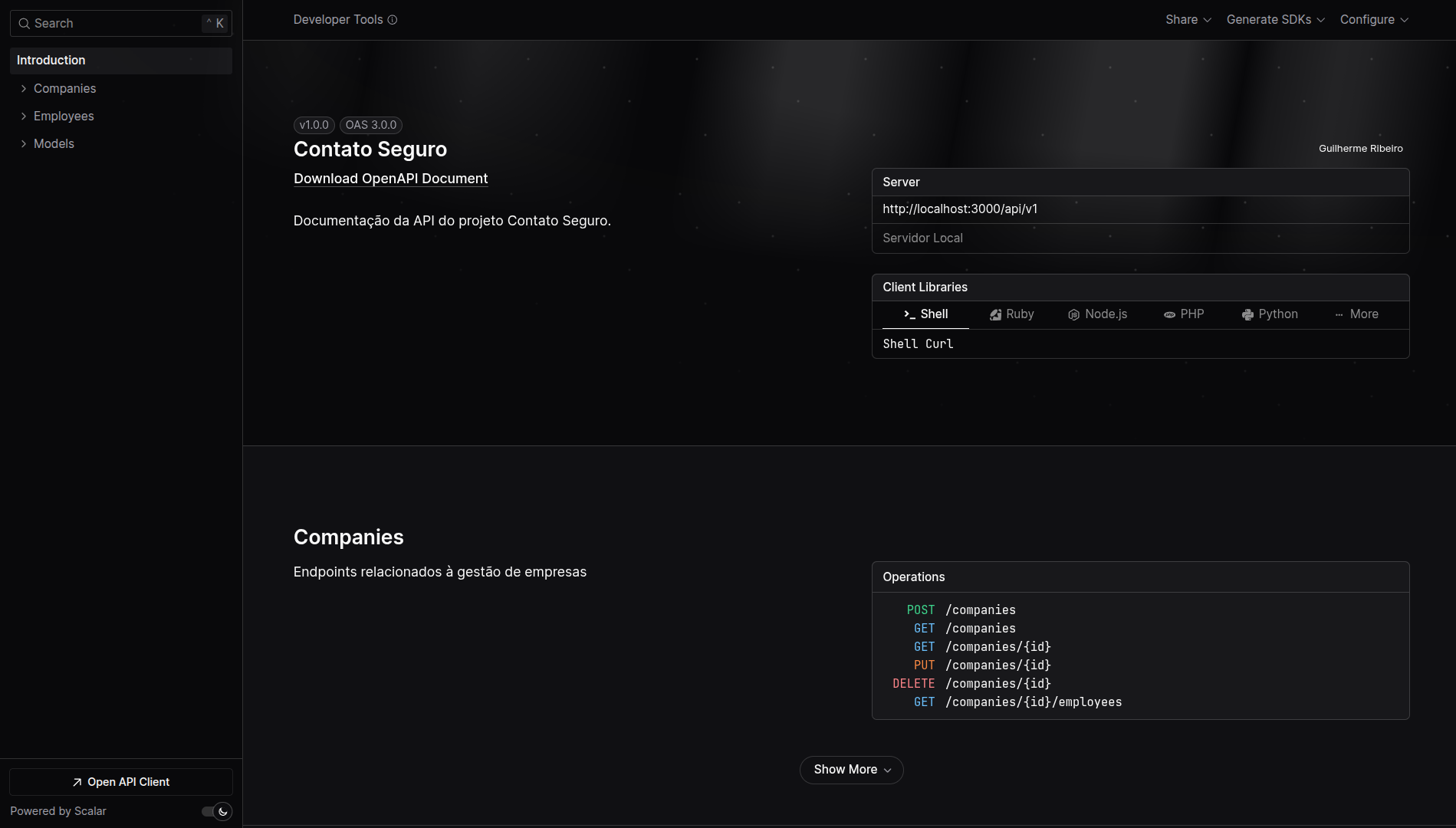This screenshot has width=1456, height=828.
Task: Click Shell Curl label
Action: (x=918, y=344)
